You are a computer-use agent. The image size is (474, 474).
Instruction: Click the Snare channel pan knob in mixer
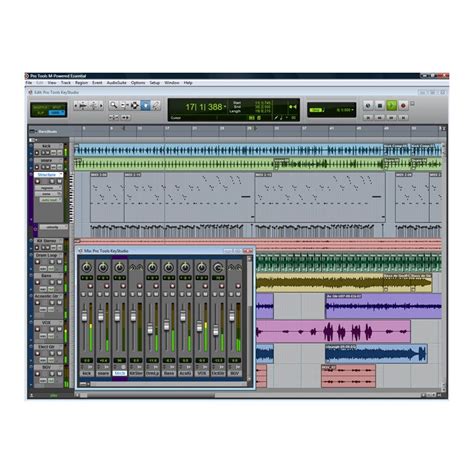(x=103, y=267)
